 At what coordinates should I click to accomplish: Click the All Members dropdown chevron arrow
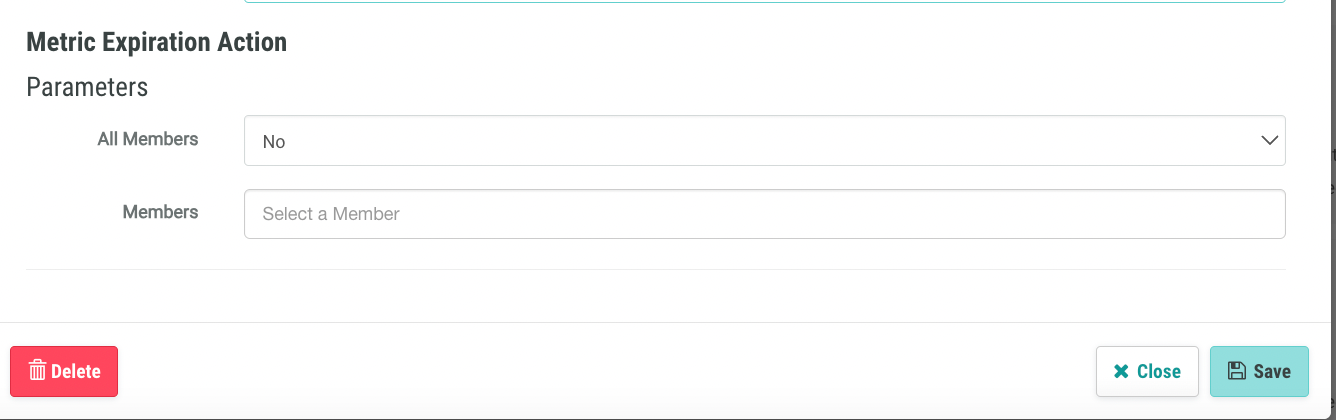pos(1270,141)
